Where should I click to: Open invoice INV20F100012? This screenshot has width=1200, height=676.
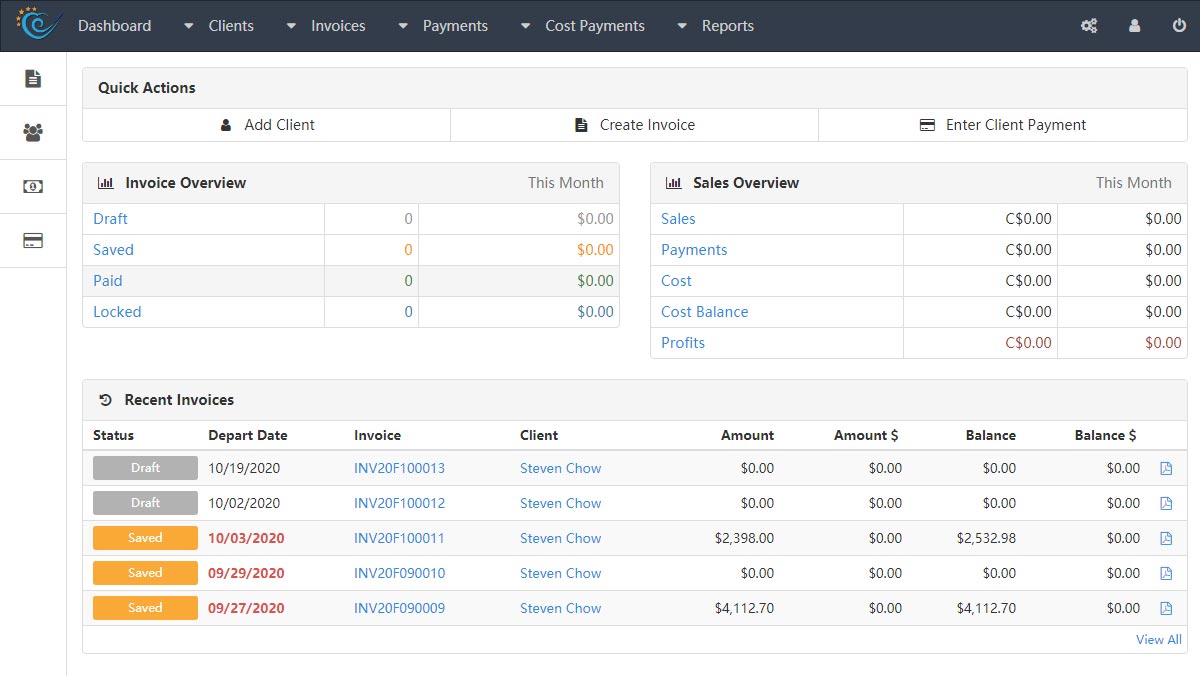[x=399, y=503]
